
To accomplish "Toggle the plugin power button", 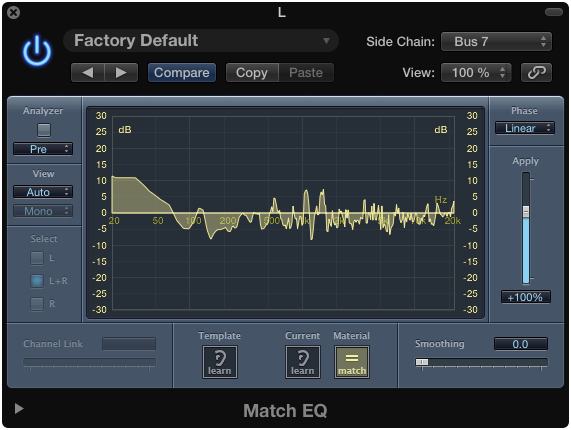I will 37,51.
